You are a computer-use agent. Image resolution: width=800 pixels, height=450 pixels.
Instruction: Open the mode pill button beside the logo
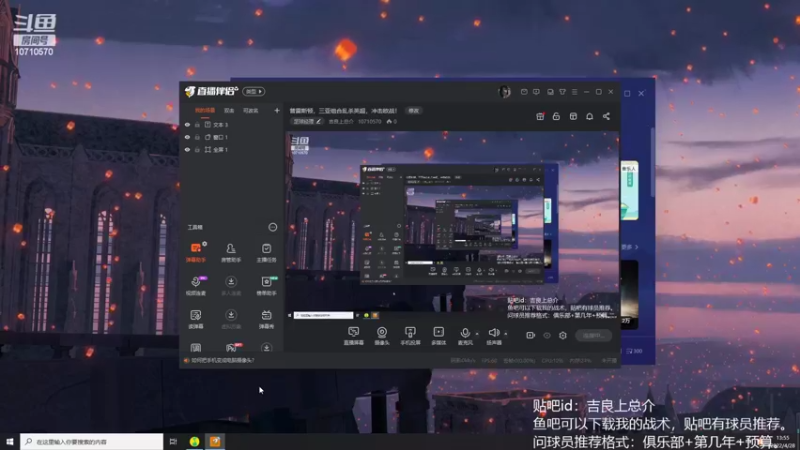pos(254,91)
